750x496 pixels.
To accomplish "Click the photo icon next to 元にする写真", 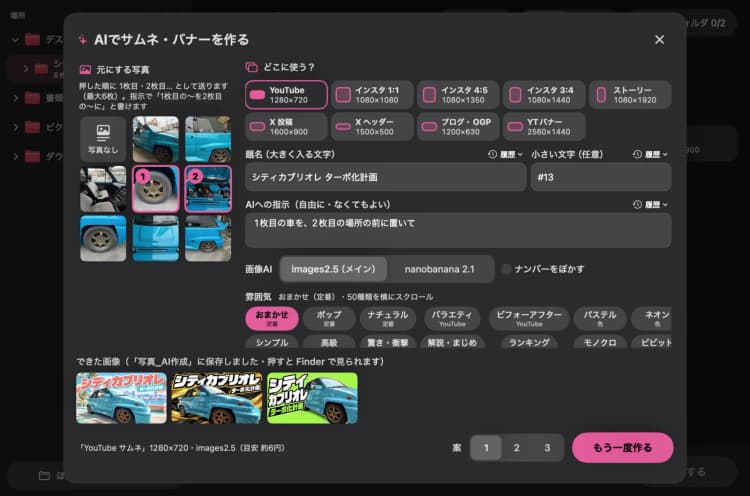I will pyautogui.click(x=85, y=70).
